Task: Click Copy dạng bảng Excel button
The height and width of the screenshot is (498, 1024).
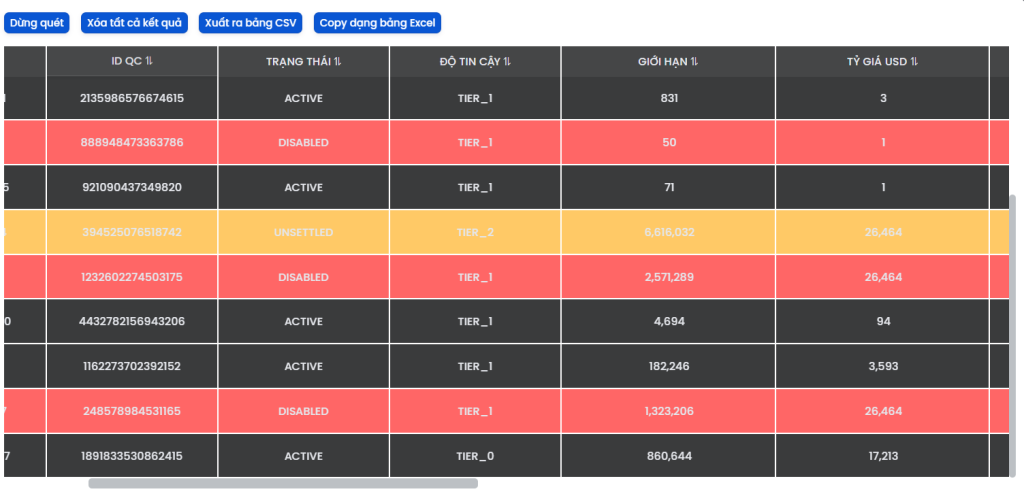Action: [x=377, y=23]
